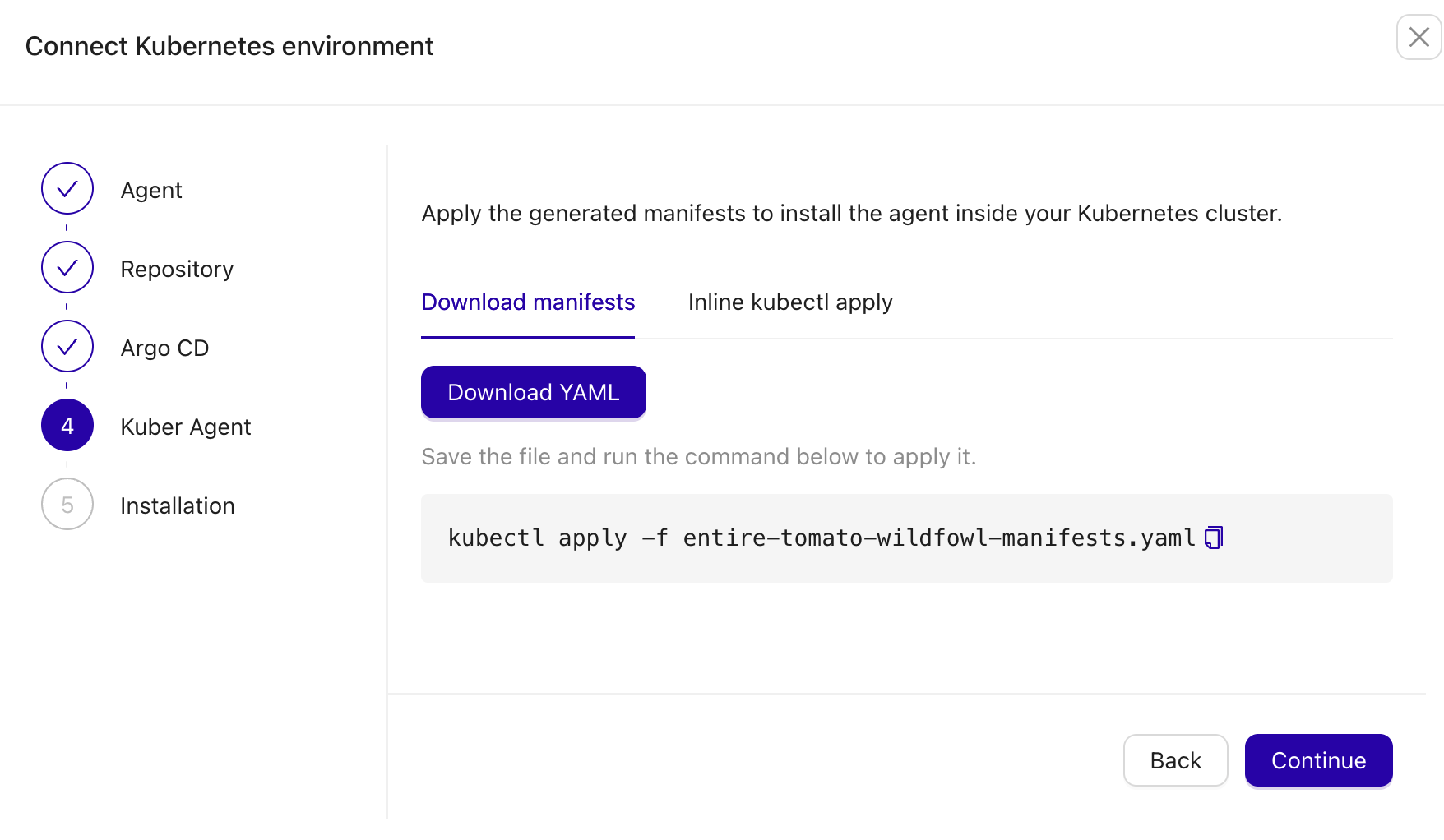Open the Download manifests tab
The image size is (1444, 840).
(527, 302)
